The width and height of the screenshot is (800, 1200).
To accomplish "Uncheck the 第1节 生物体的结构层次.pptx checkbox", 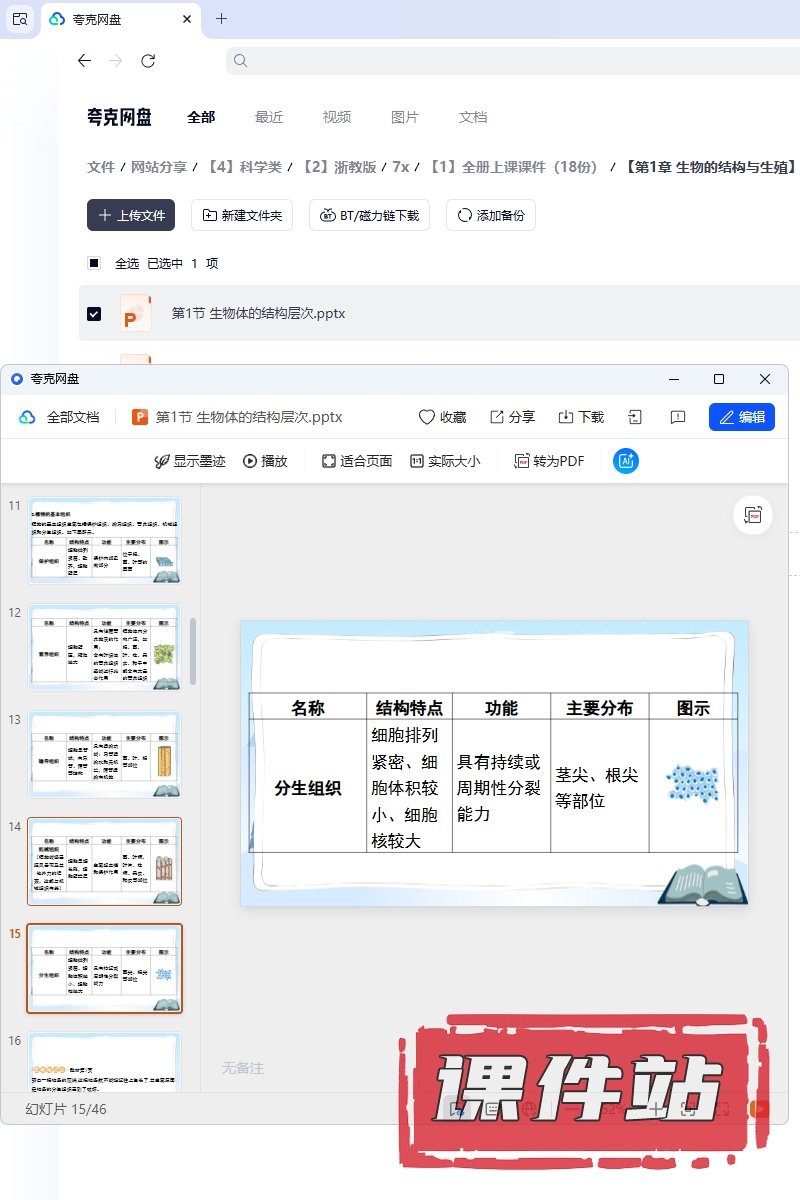I will pos(94,314).
